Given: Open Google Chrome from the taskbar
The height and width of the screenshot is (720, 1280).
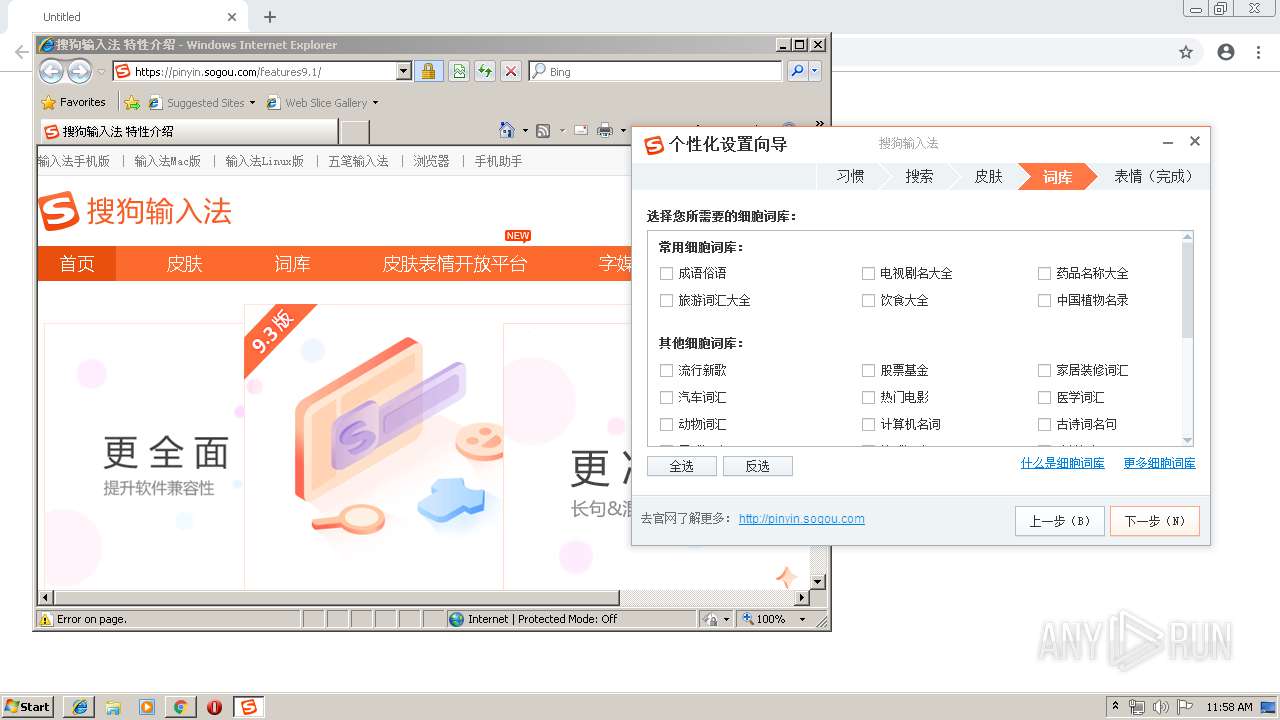Looking at the screenshot, I should [180, 707].
